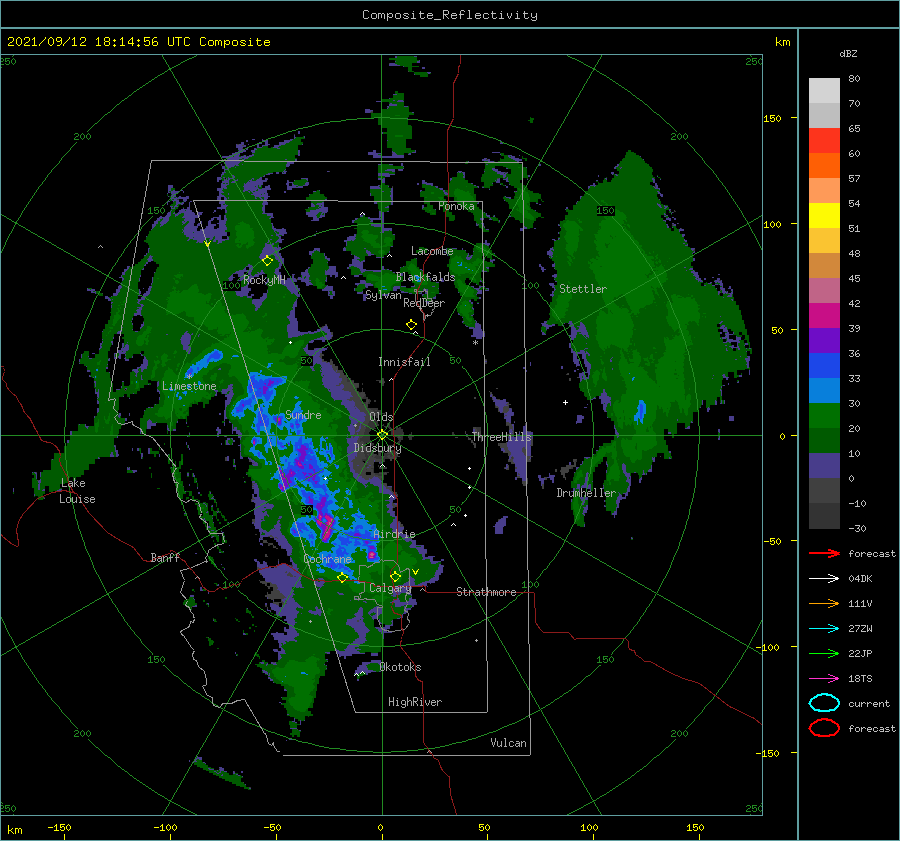
Task: Click the Didsbury label
Action: (x=377, y=448)
